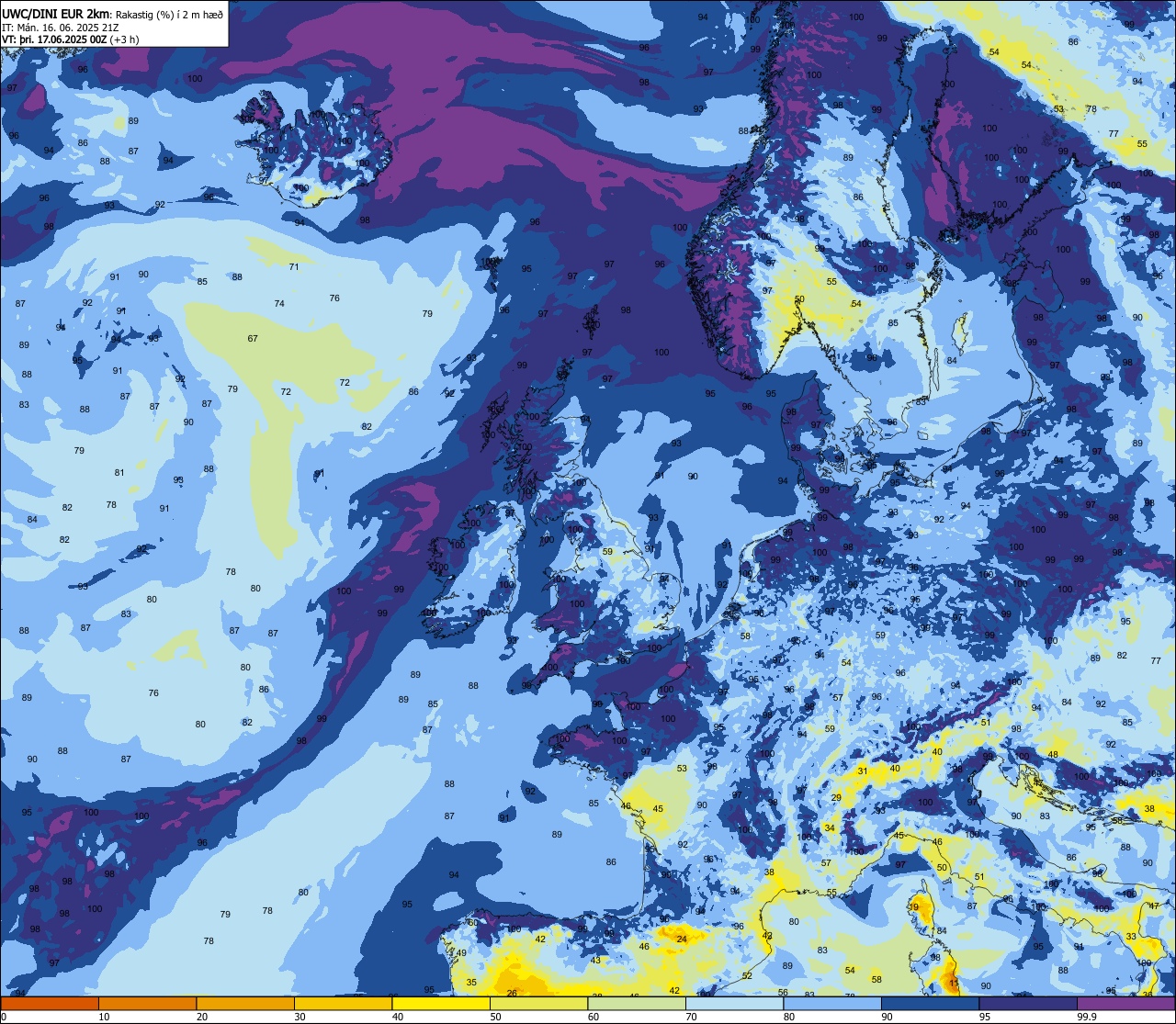Click the '50' legend scale label

coord(495,1017)
